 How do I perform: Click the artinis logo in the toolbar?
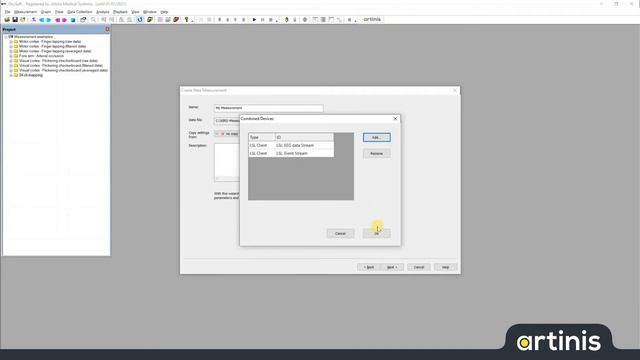click(x=372, y=19)
